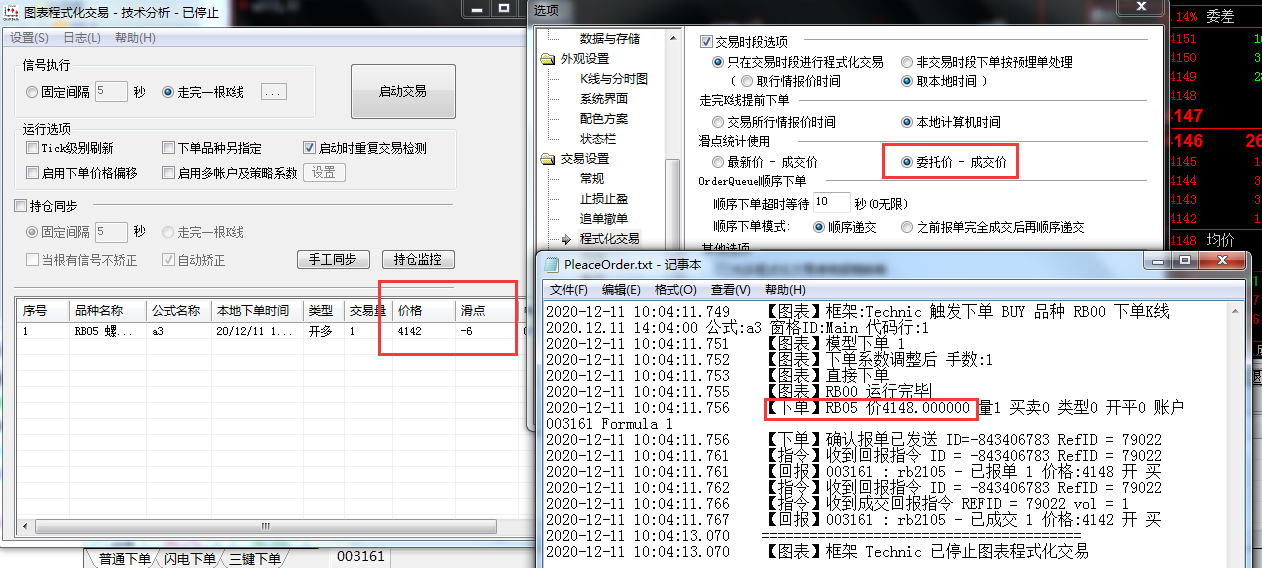The image size is (1262, 568).
Task: Select 最新价 - 成交价 radio
Action: coord(718,161)
